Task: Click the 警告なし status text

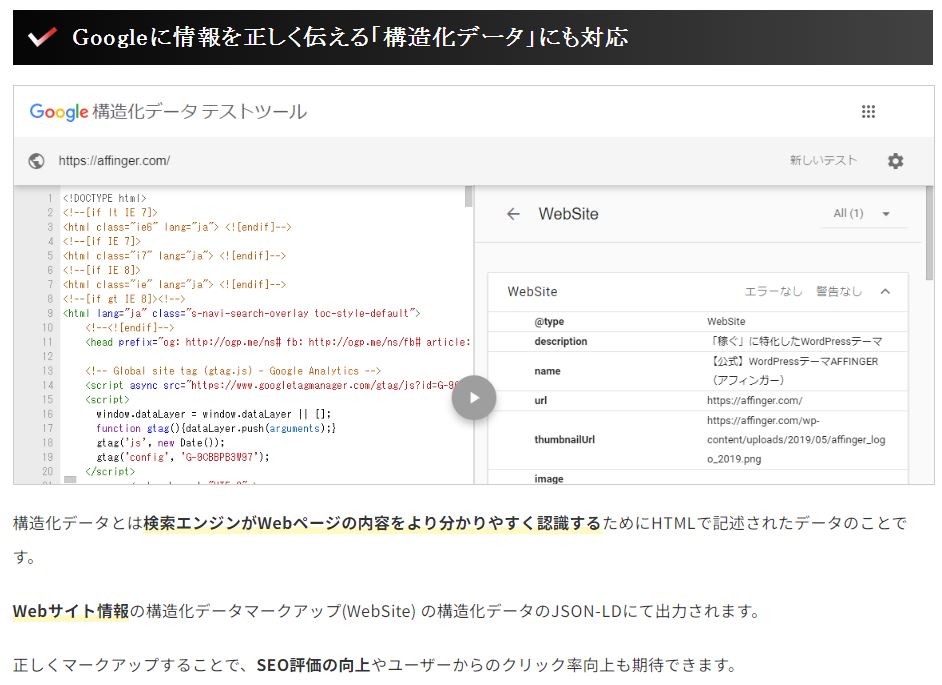Action: 839,291
